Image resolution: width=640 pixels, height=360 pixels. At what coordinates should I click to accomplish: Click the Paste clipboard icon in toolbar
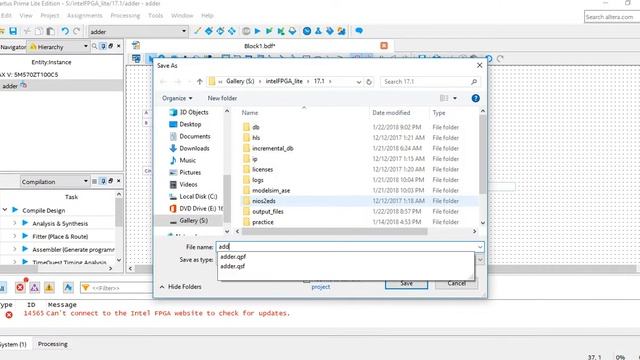(51, 31)
